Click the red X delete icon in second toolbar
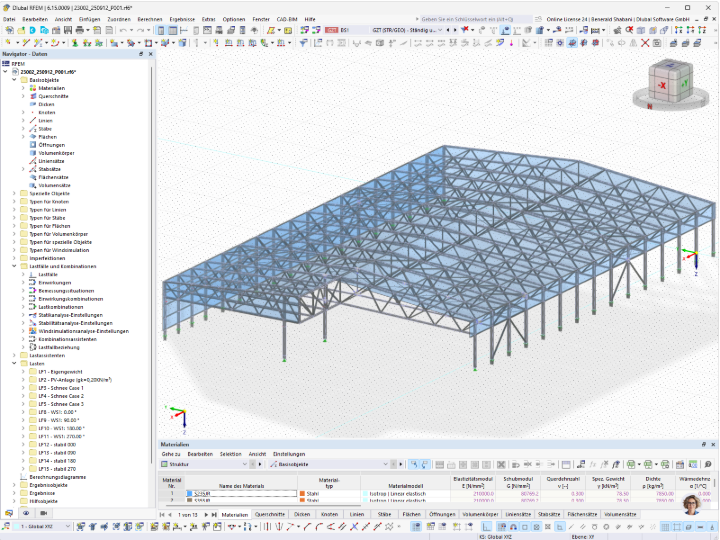Viewport: 720px width, 540px height. (x=645, y=43)
